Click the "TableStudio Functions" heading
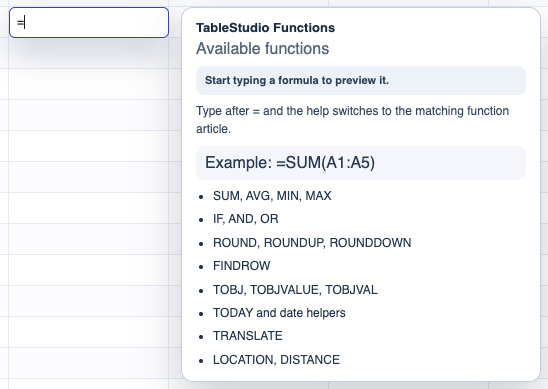The width and height of the screenshot is (548, 389). click(265, 28)
